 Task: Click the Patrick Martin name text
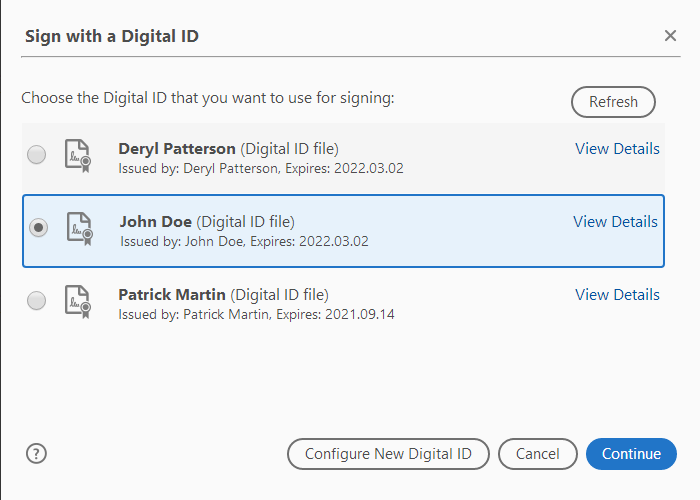tap(172, 295)
